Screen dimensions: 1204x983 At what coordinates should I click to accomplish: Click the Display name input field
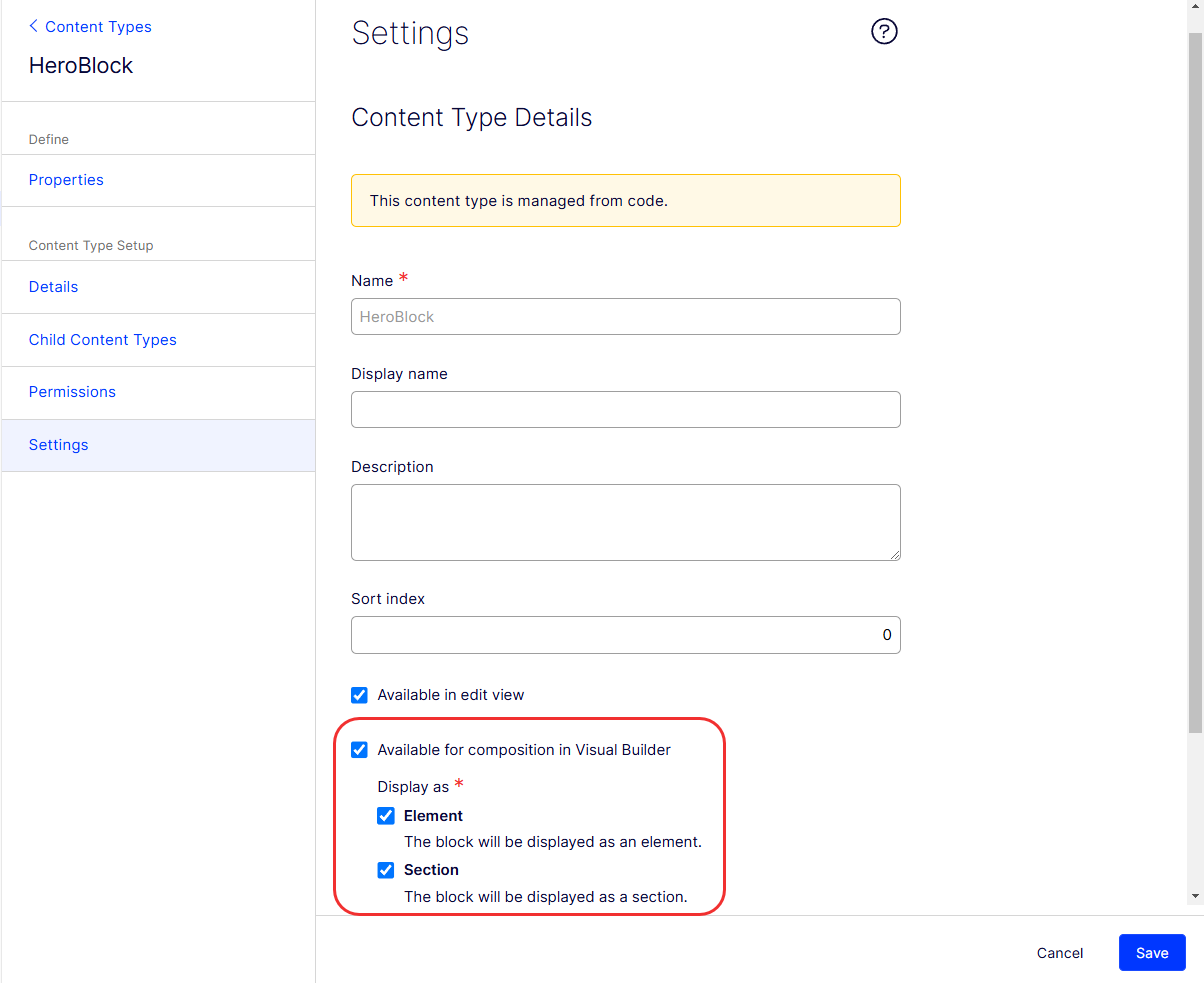pos(626,409)
